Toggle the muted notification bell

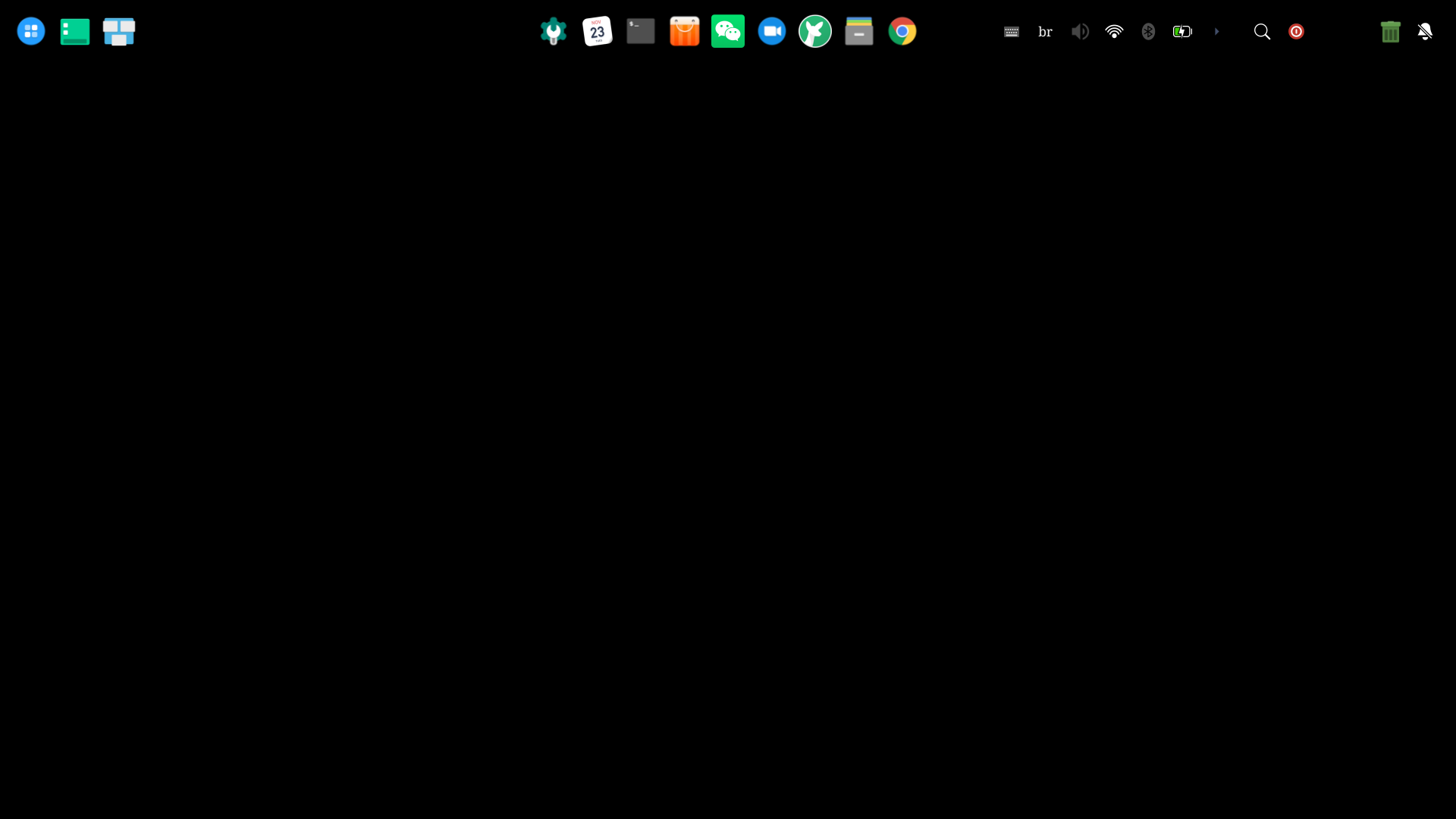coord(1425,31)
